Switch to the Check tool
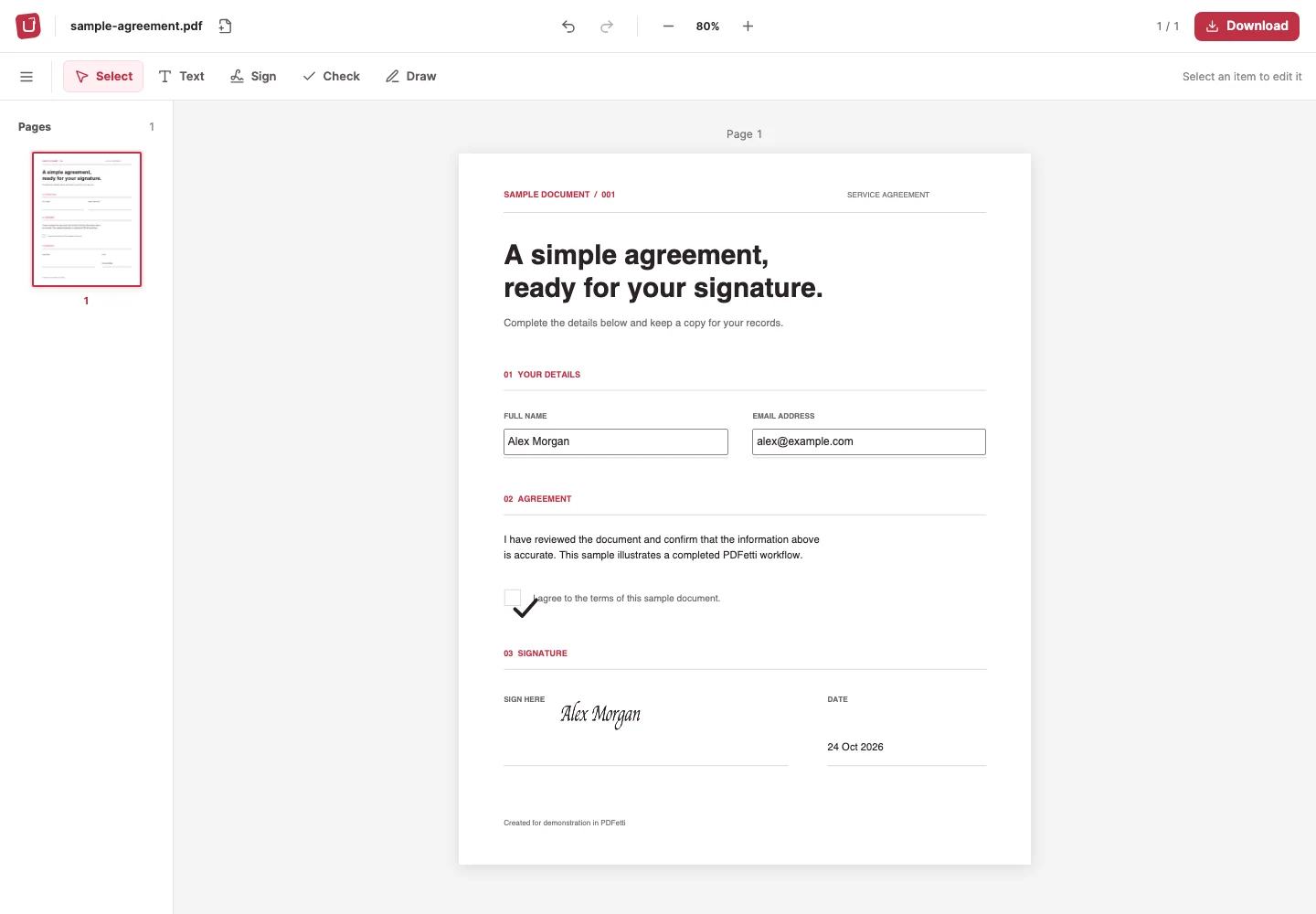Screen dimensions: 1316x914 point(331,77)
